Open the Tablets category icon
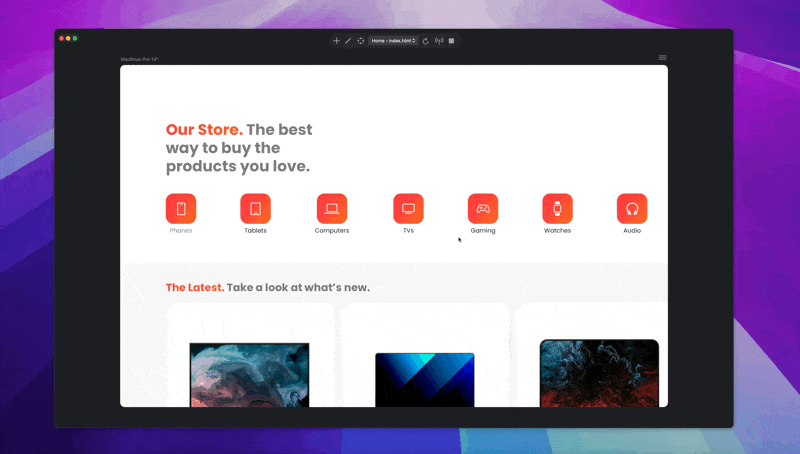The height and width of the screenshot is (454, 800). pyautogui.click(x=256, y=209)
